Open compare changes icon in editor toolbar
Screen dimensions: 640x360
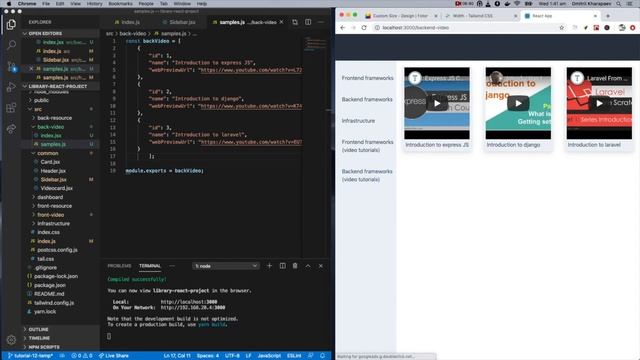[x=295, y=22]
